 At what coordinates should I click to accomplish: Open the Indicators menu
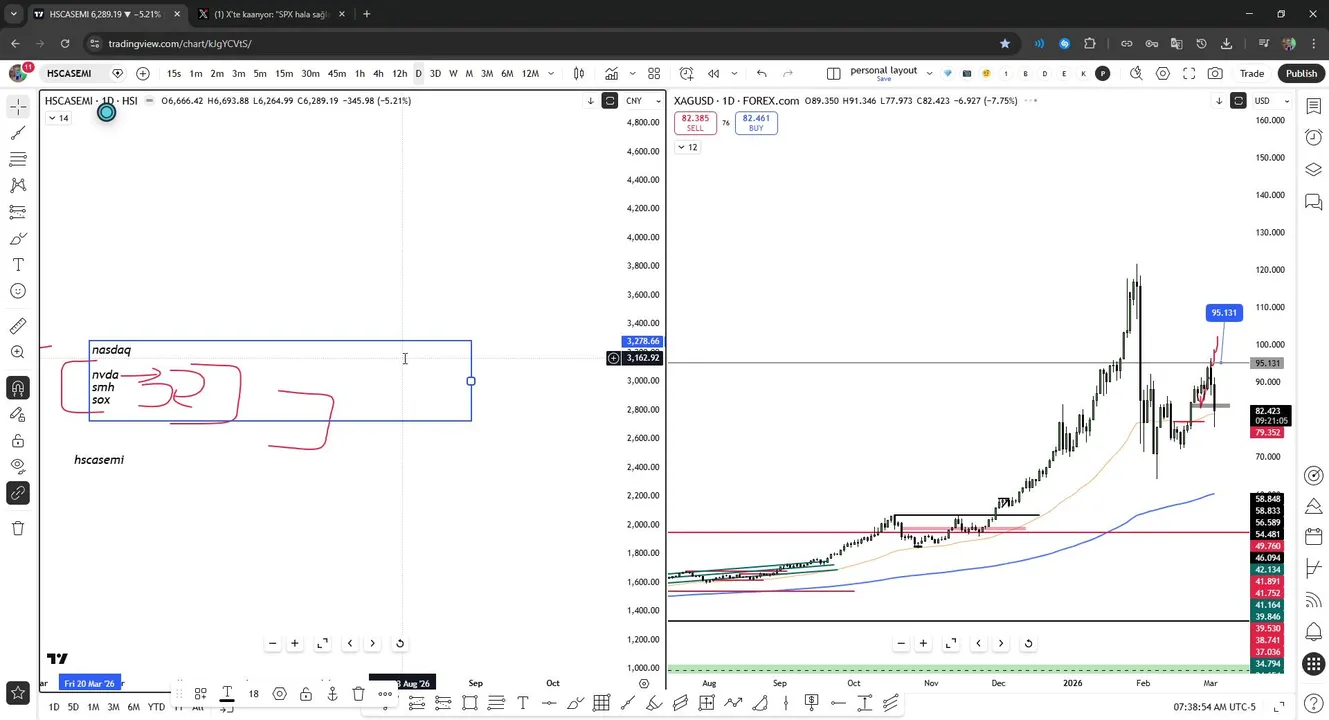pos(611,73)
